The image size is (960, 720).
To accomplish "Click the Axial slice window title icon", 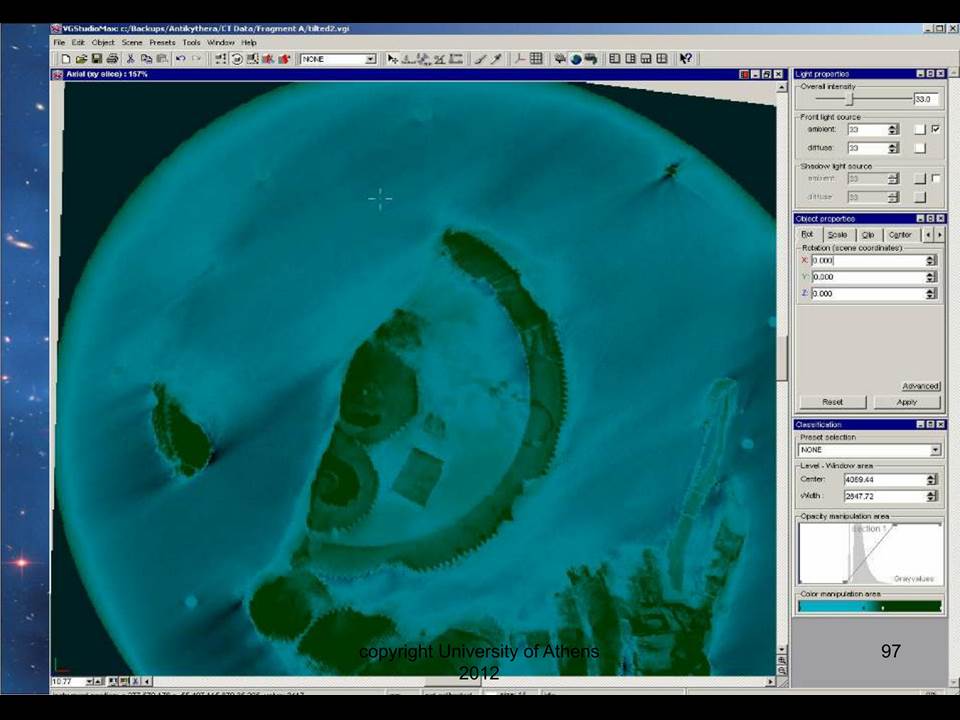I will pyautogui.click(x=58, y=74).
